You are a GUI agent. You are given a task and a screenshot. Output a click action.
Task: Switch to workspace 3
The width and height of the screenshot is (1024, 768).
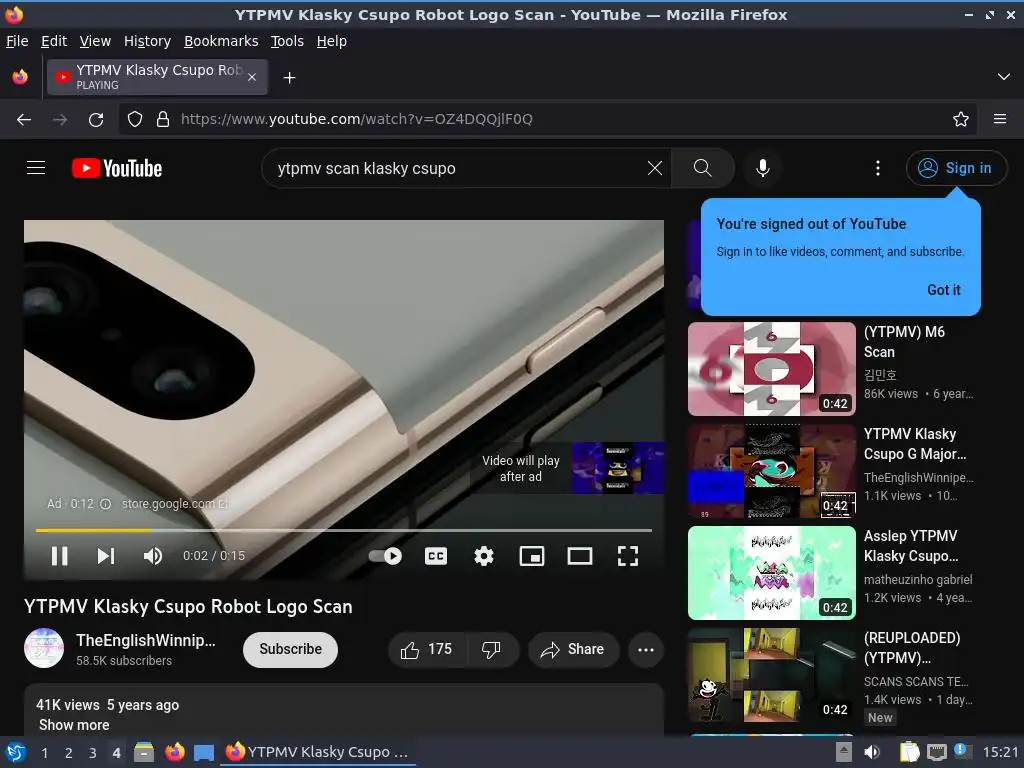(x=93, y=753)
